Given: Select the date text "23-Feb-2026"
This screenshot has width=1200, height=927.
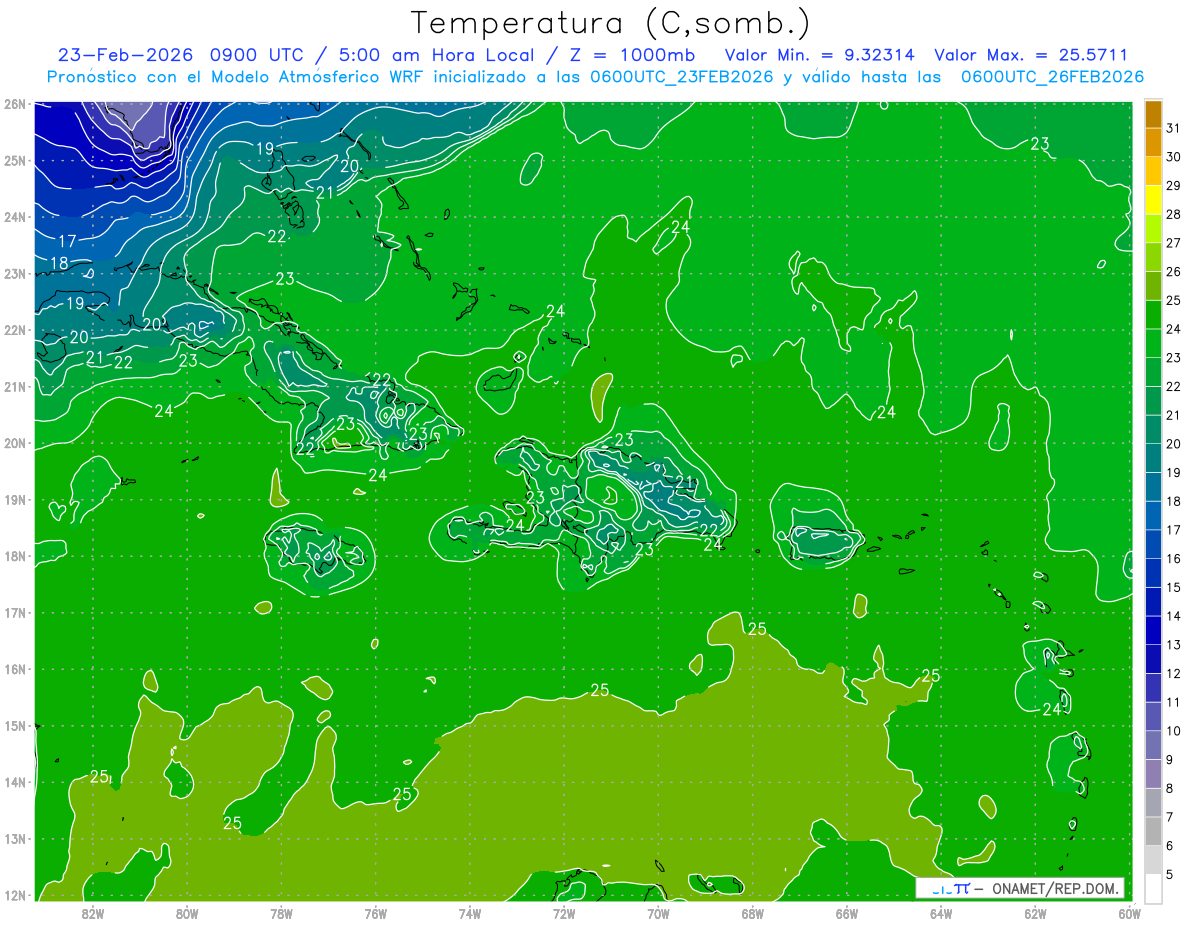Looking at the screenshot, I should [x=125, y=55].
